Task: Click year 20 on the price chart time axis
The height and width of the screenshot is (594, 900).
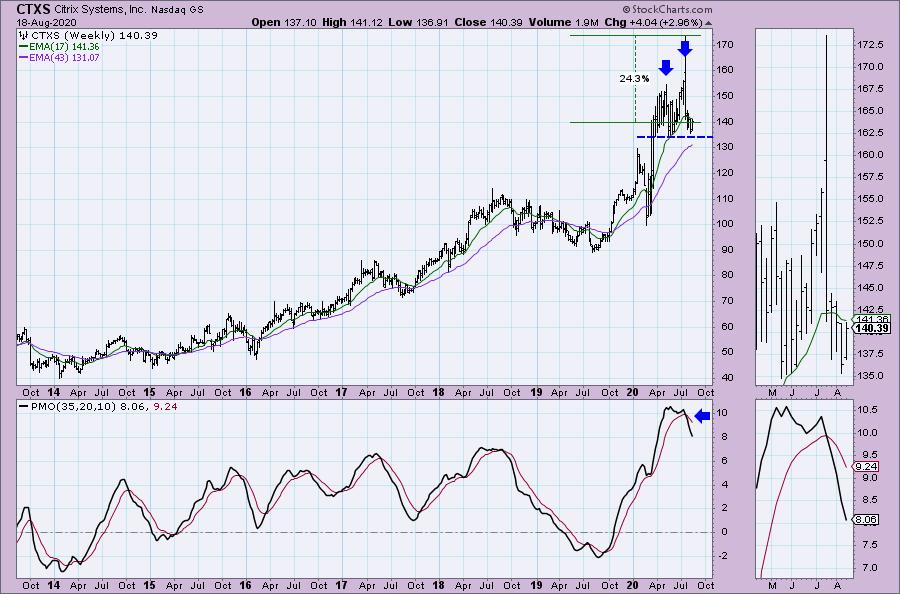Action: point(632,393)
